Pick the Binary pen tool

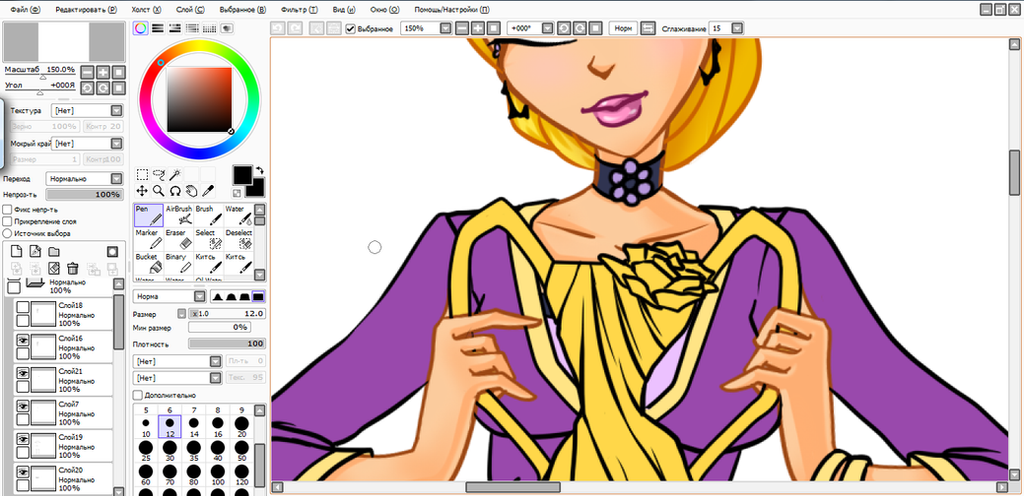[178, 263]
